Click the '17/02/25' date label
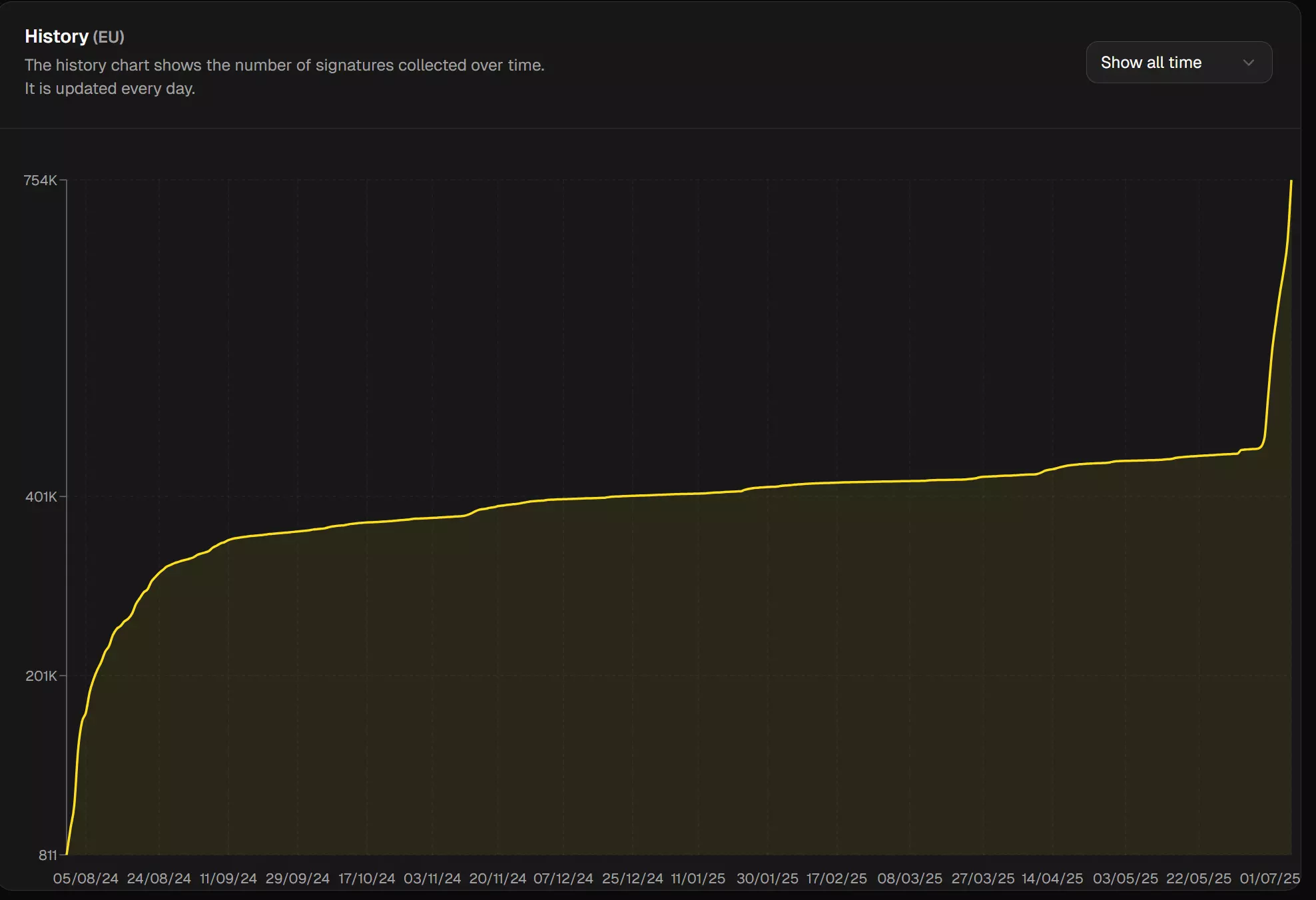This screenshot has width=1316, height=900. [836, 878]
